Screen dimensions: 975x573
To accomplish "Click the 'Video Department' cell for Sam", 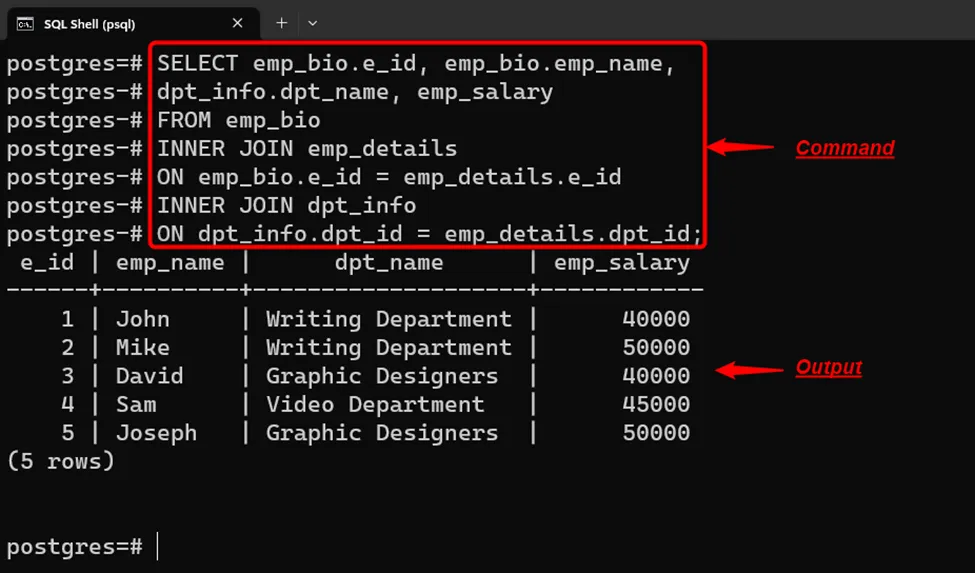I will (x=375, y=405).
